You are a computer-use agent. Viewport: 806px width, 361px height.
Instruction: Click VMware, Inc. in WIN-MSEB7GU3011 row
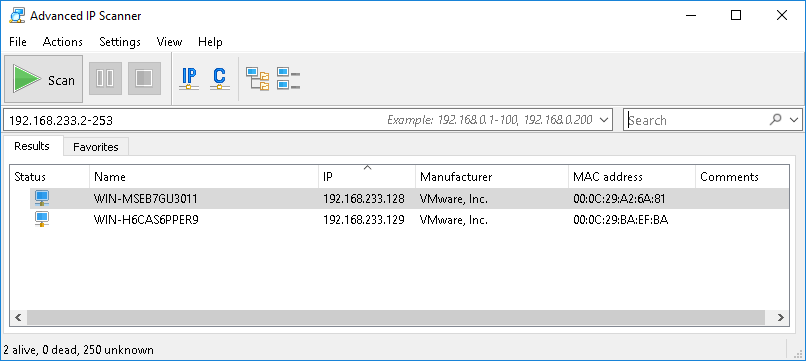[x=453, y=198]
